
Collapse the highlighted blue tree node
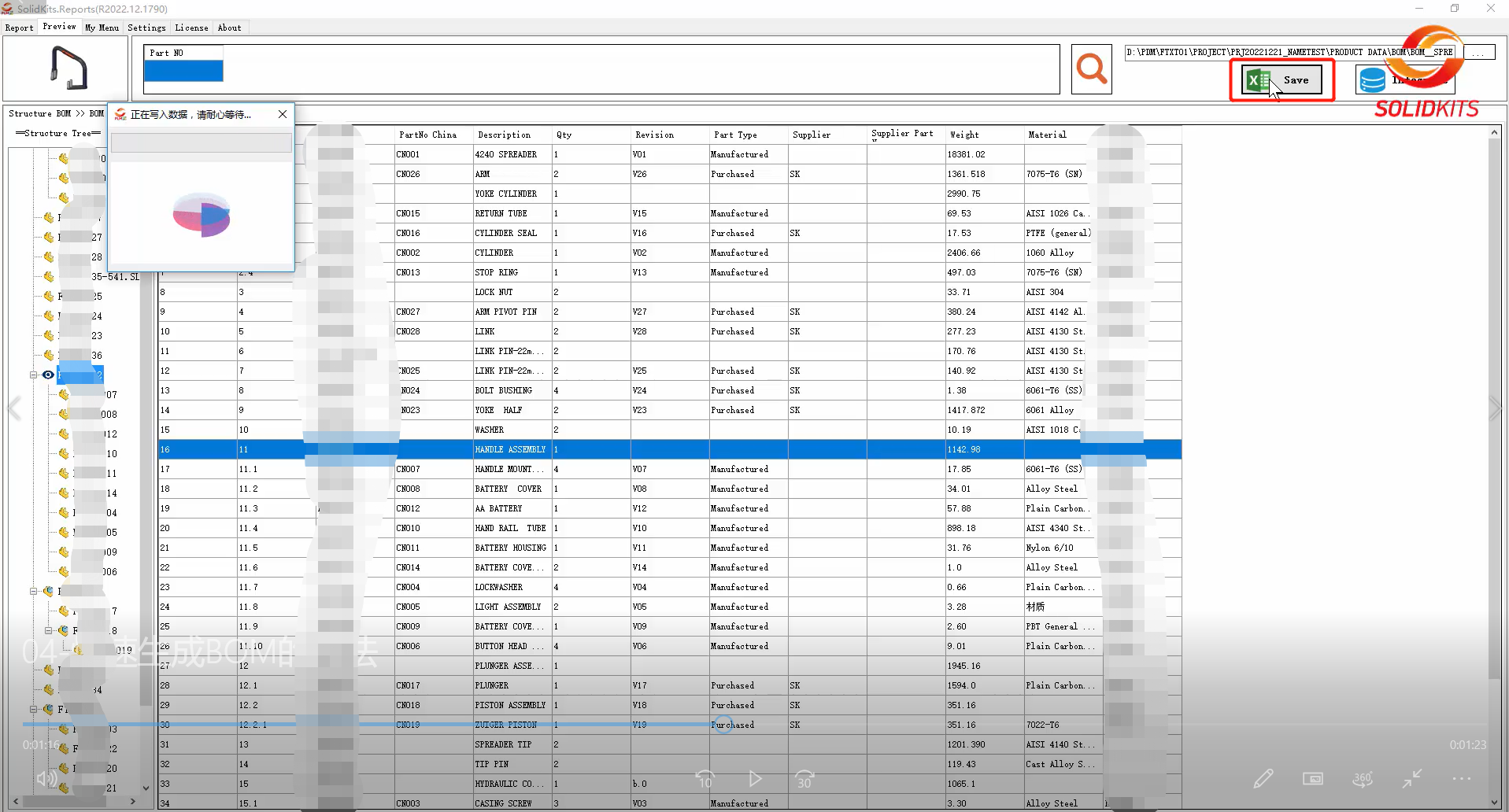[x=35, y=375]
